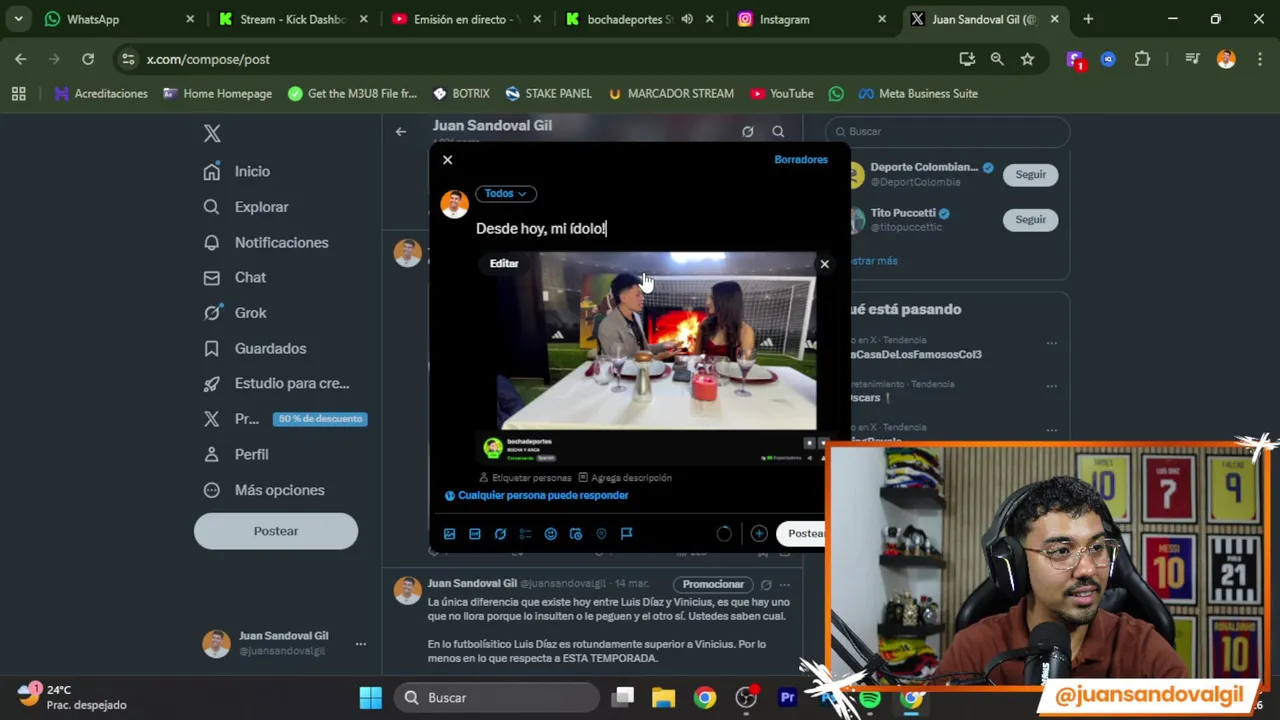Open account menu for Juan Sandoval Gil
This screenshot has height=720, width=1280.
pyautogui.click(x=285, y=644)
